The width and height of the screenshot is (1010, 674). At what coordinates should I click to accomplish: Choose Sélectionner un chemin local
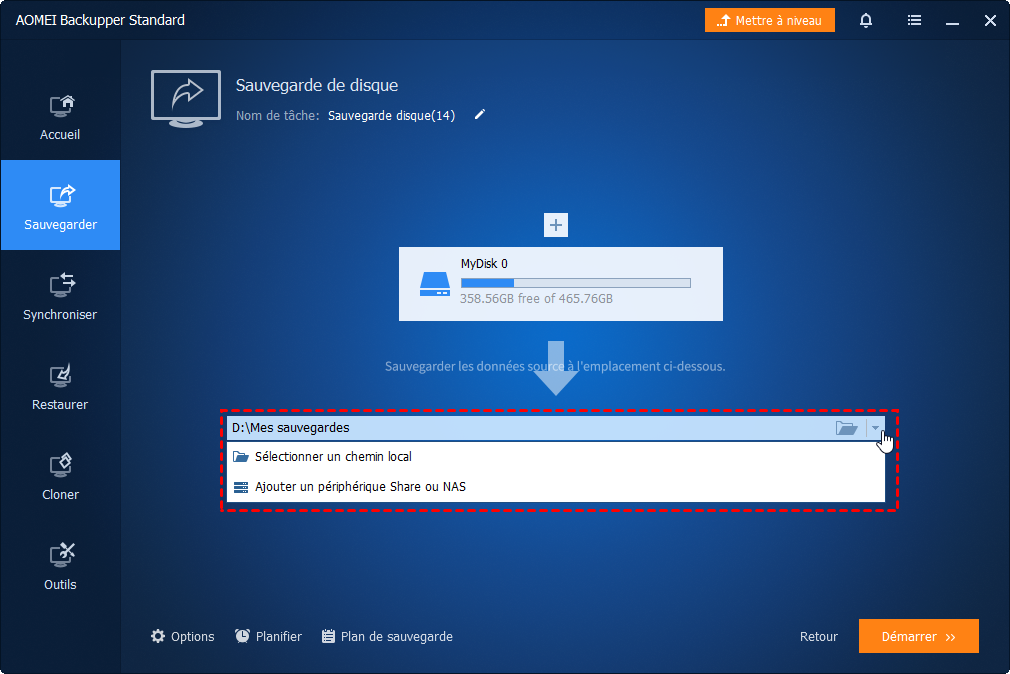pos(555,457)
